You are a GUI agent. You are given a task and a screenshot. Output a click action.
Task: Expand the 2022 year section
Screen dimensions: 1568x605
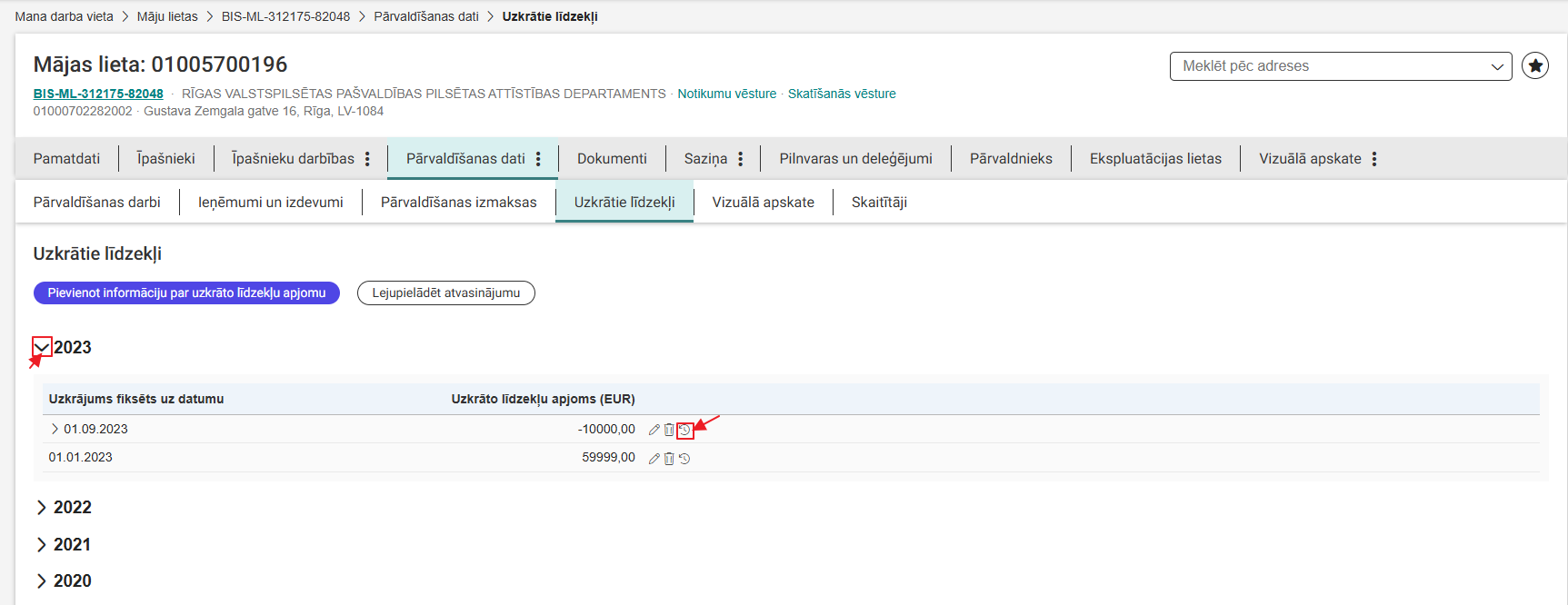click(x=42, y=508)
